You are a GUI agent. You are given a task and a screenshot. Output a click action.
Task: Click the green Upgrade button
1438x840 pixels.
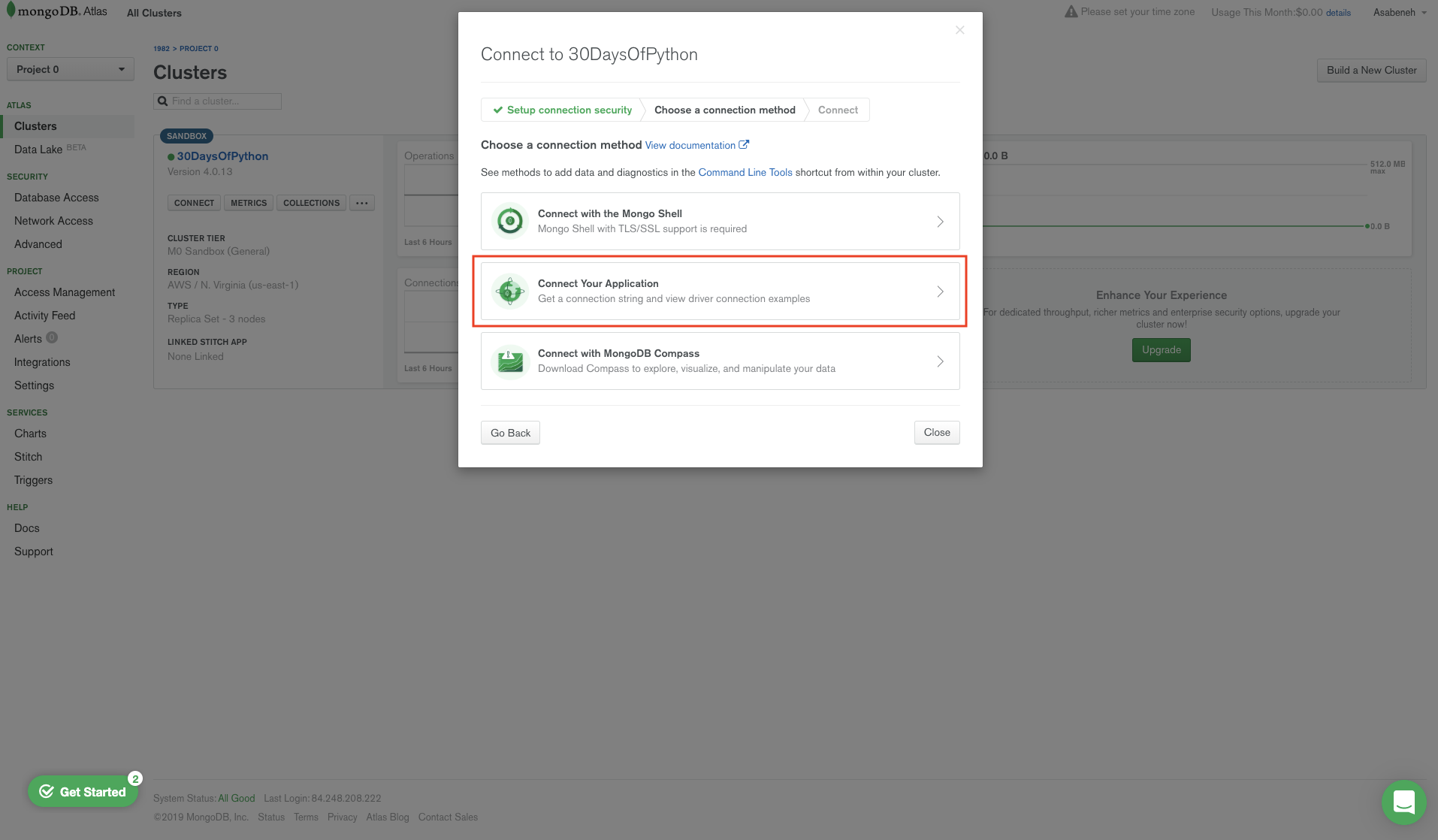coord(1161,350)
